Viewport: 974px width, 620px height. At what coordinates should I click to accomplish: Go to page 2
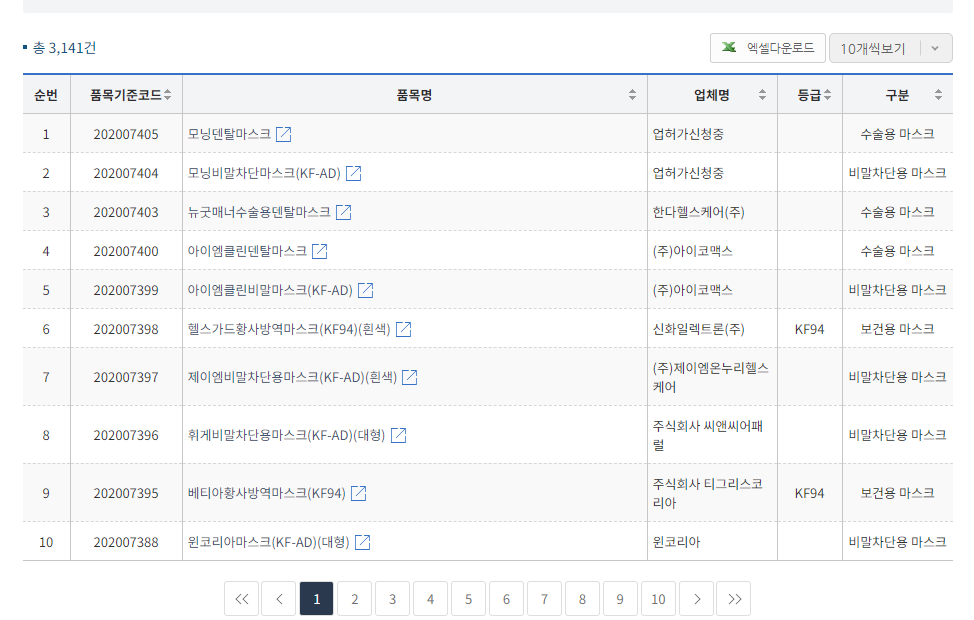coord(355,599)
